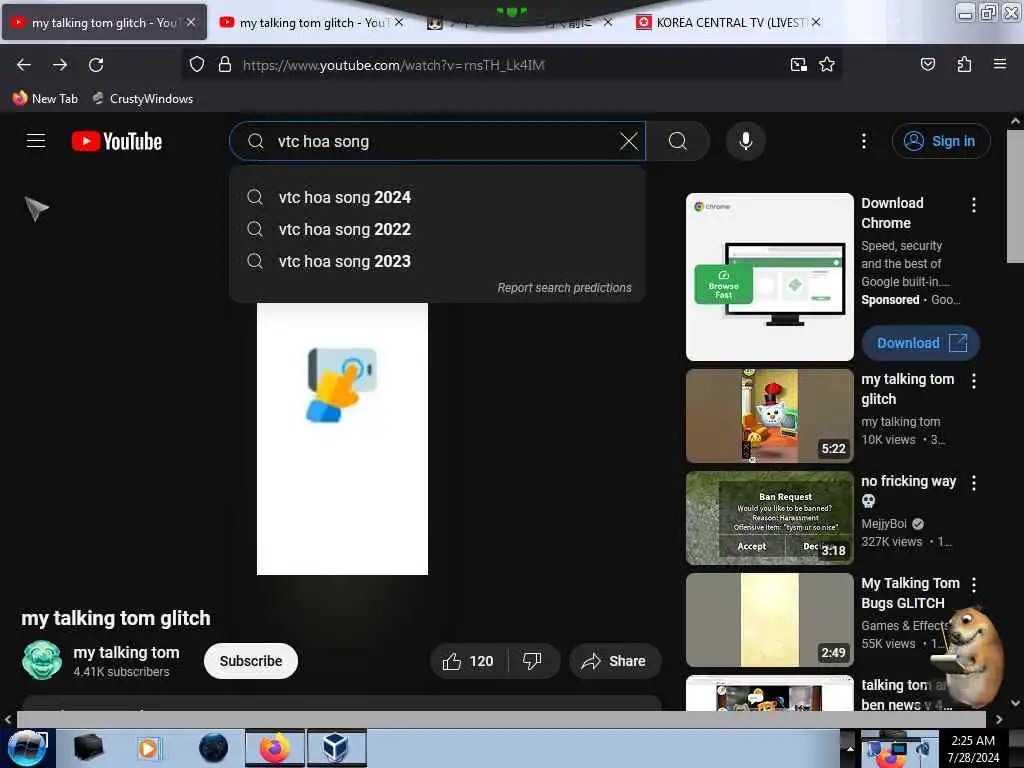Reload the page with the refresh icon
The height and width of the screenshot is (768, 1024).
pos(97,65)
